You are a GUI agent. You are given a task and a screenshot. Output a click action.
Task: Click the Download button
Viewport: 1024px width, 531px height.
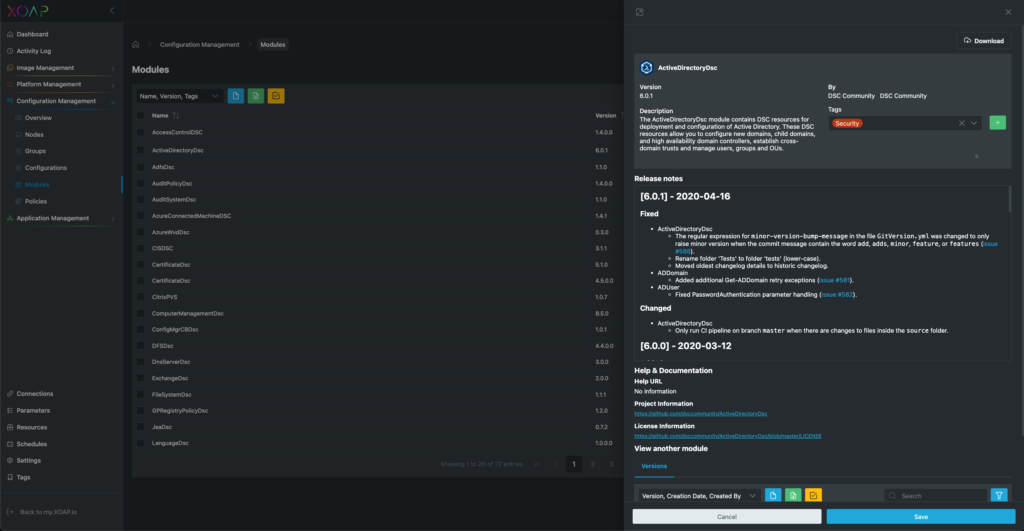(x=984, y=40)
